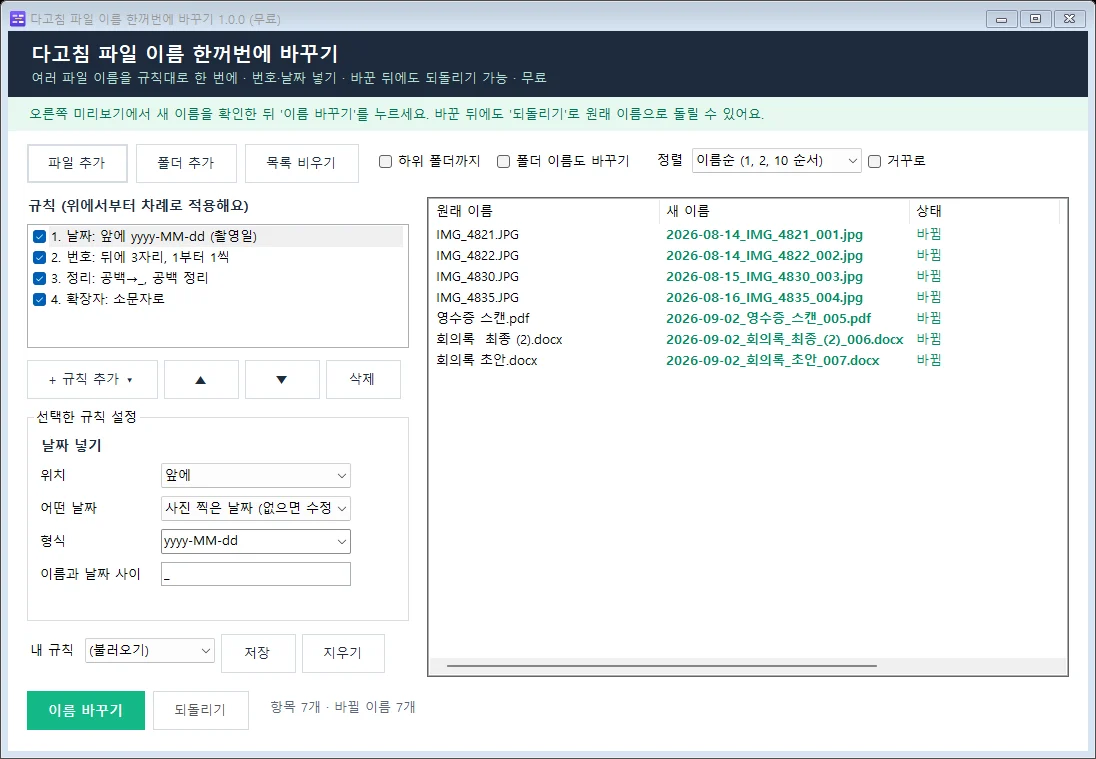This screenshot has height=759, width=1096.
Task: Open the 형식 yyyy-MM-dd dropdown
Action: [x=256, y=541]
